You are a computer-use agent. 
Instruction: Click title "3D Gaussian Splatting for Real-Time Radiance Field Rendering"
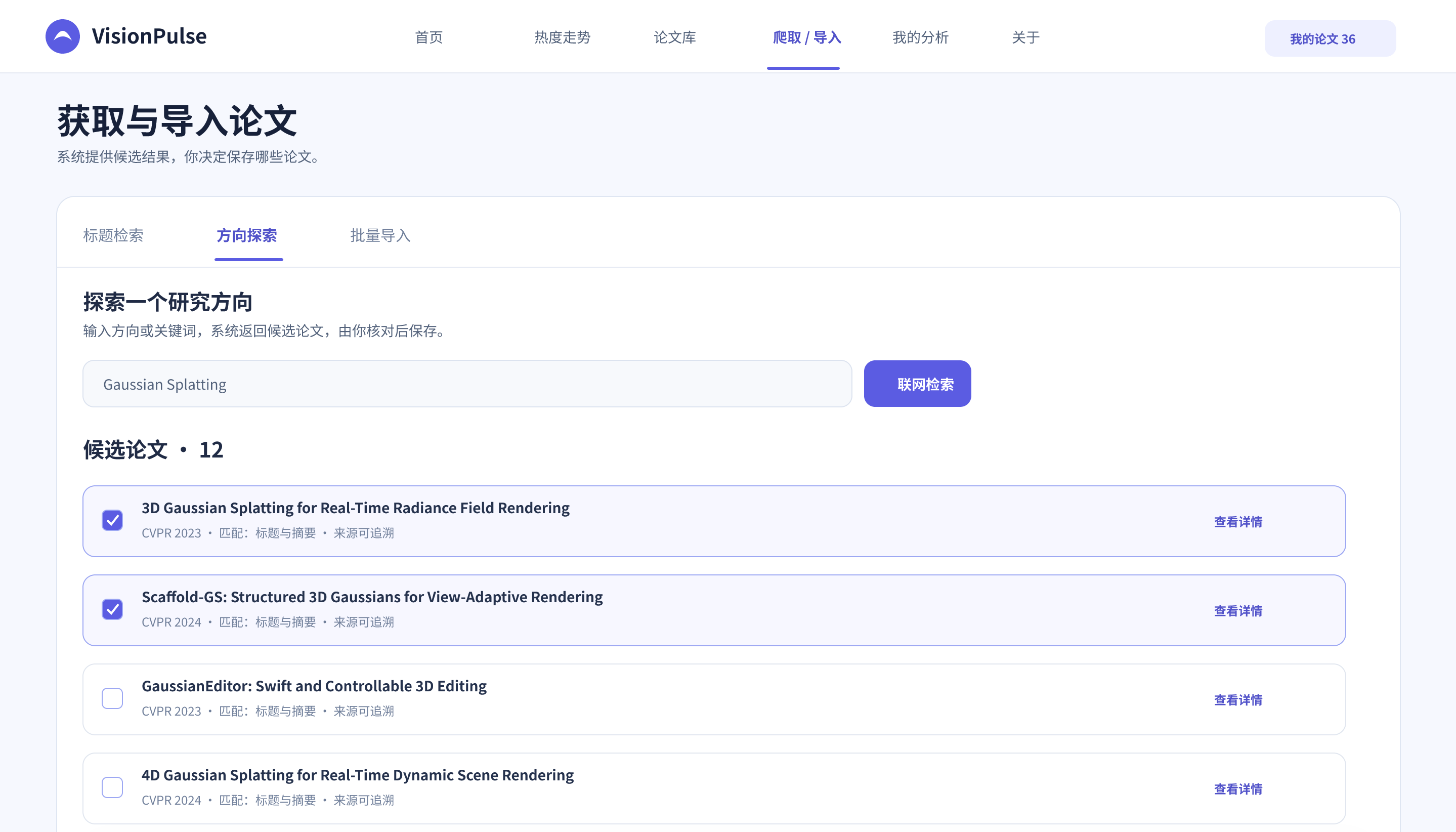coord(355,508)
